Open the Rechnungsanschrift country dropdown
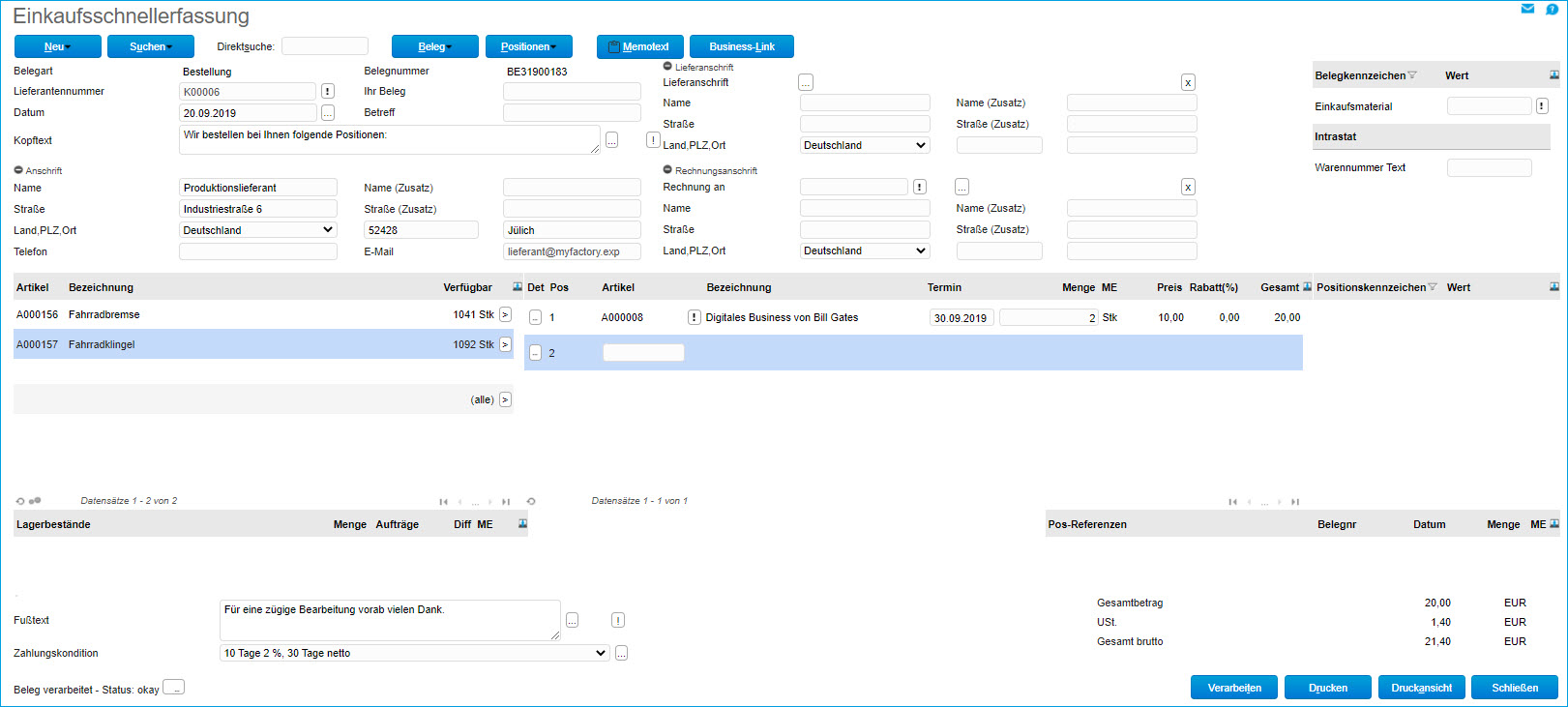Screen dimensions: 1568x707 coord(865,250)
